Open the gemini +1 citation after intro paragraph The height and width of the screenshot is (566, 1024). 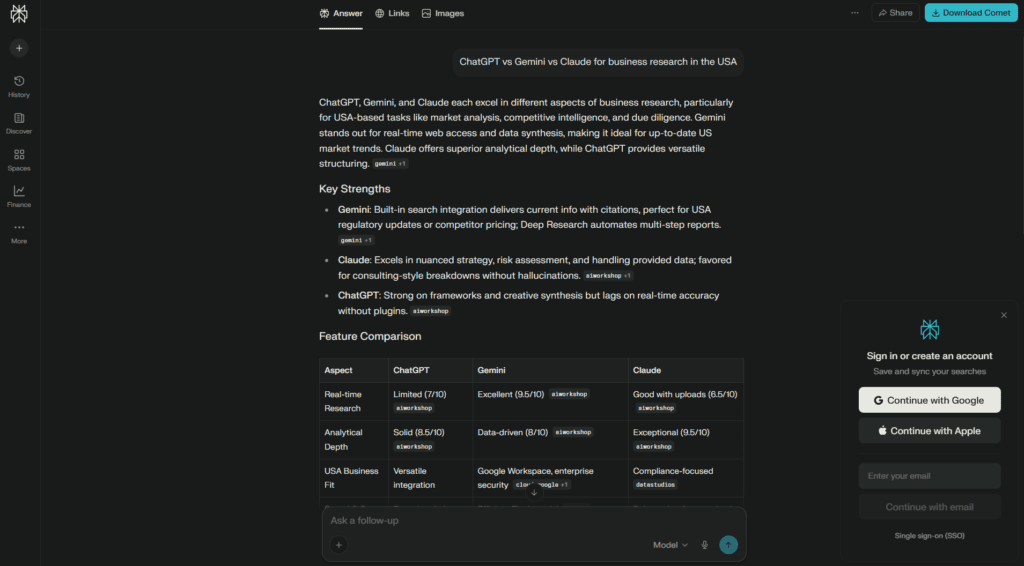tap(391, 164)
